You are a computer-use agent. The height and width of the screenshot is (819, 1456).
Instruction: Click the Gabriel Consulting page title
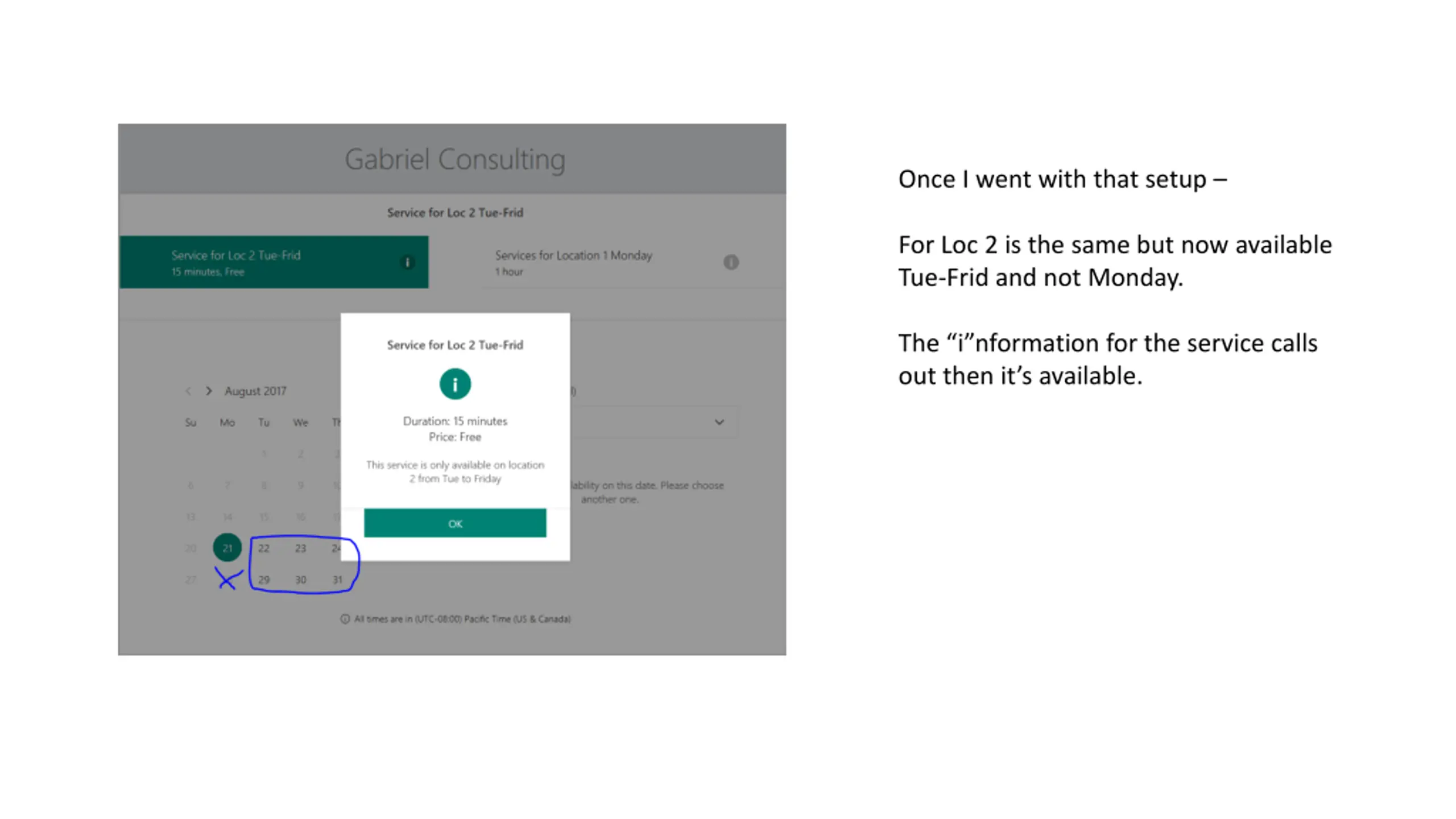coord(454,159)
